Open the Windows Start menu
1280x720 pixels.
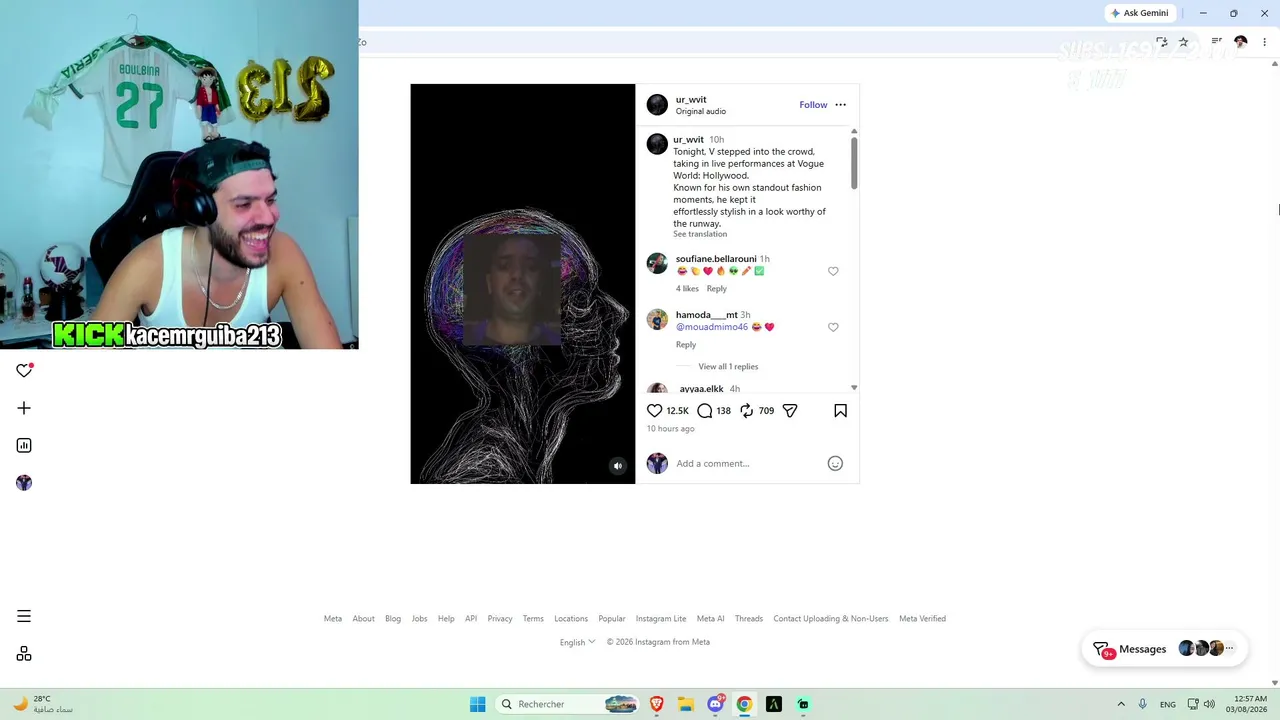click(478, 704)
